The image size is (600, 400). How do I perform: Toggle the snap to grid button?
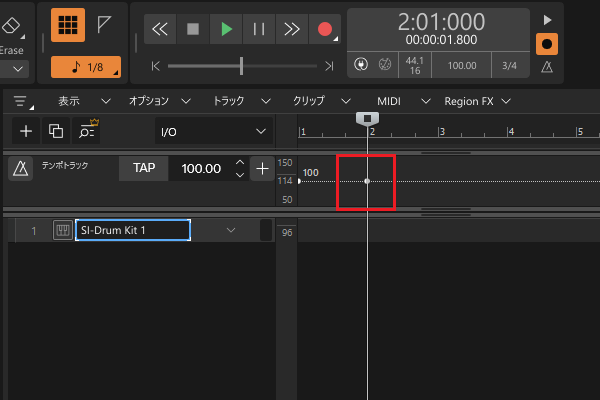[68, 27]
